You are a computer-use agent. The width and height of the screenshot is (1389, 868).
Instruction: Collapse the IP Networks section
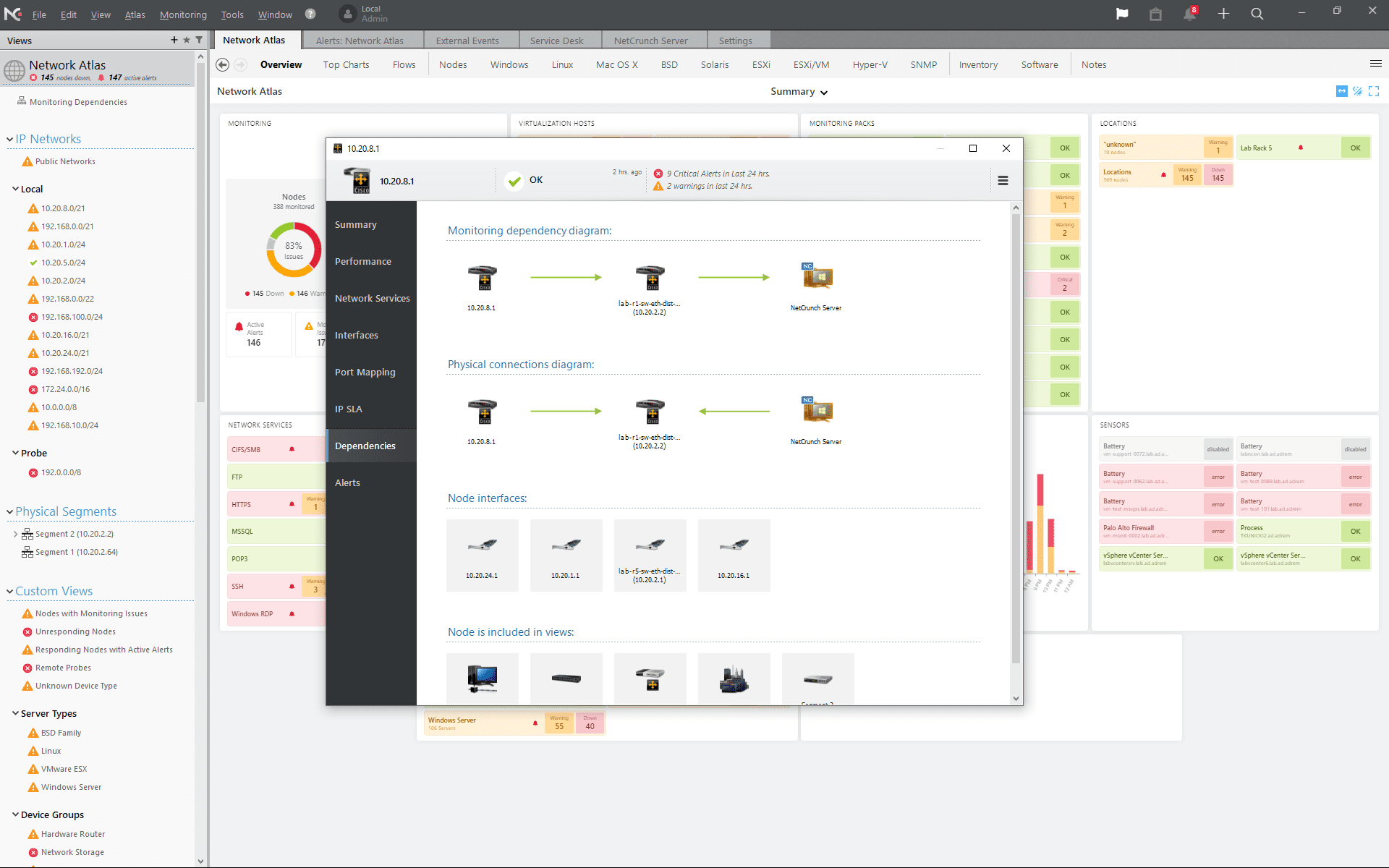click(x=10, y=139)
